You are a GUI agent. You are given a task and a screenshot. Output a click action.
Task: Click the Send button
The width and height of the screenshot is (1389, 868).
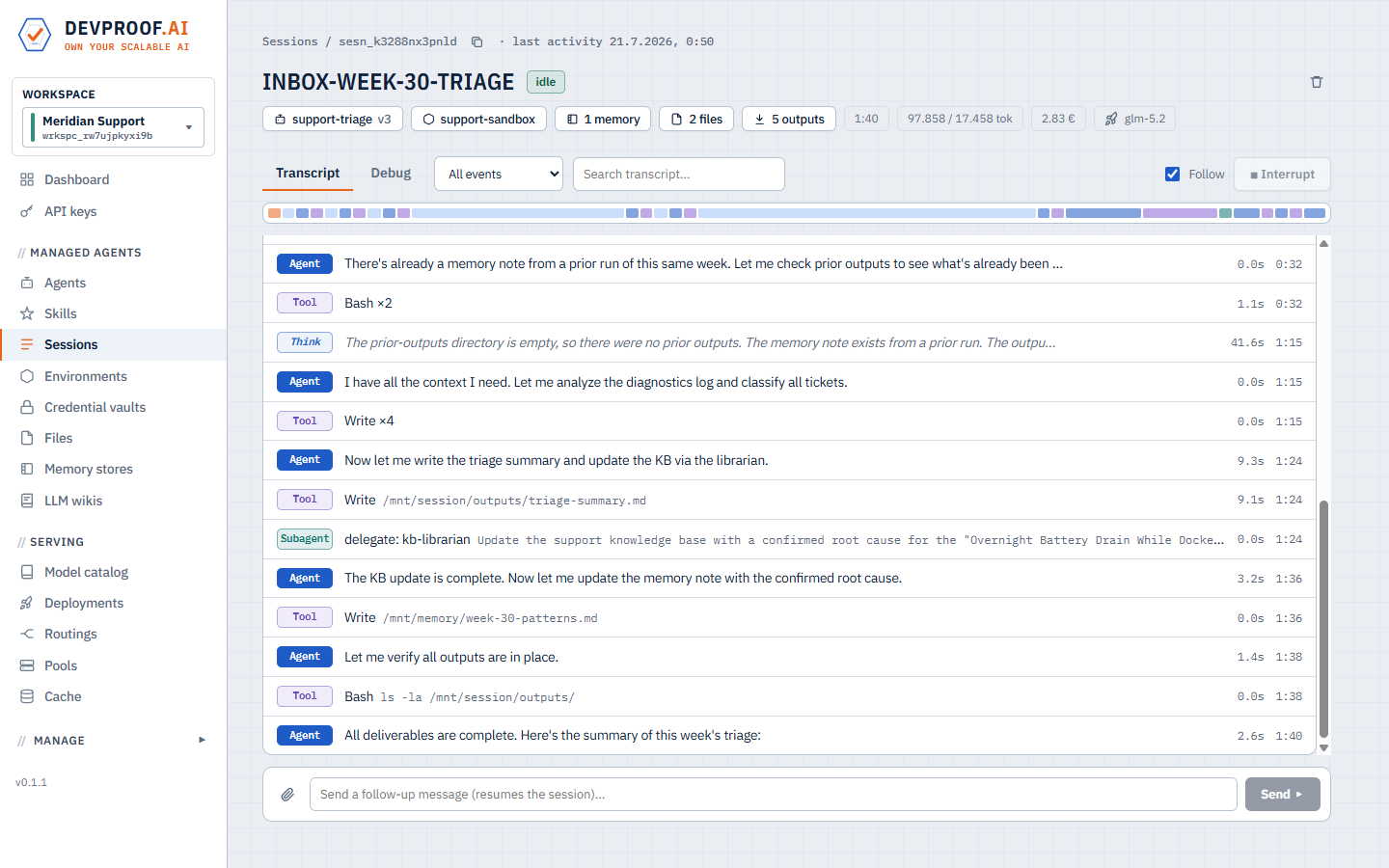[1282, 795]
